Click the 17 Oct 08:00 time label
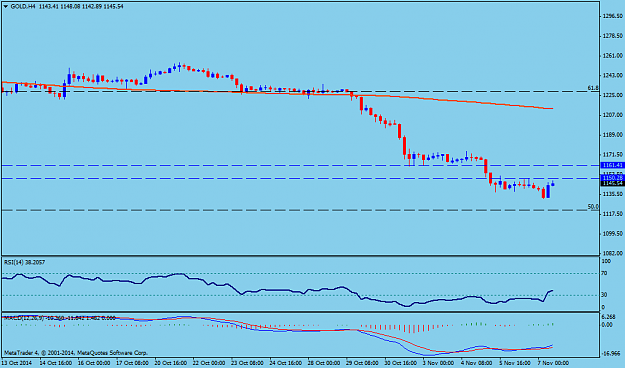Image resolution: width=625 pixels, height=368 pixels. [x=132, y=363]
